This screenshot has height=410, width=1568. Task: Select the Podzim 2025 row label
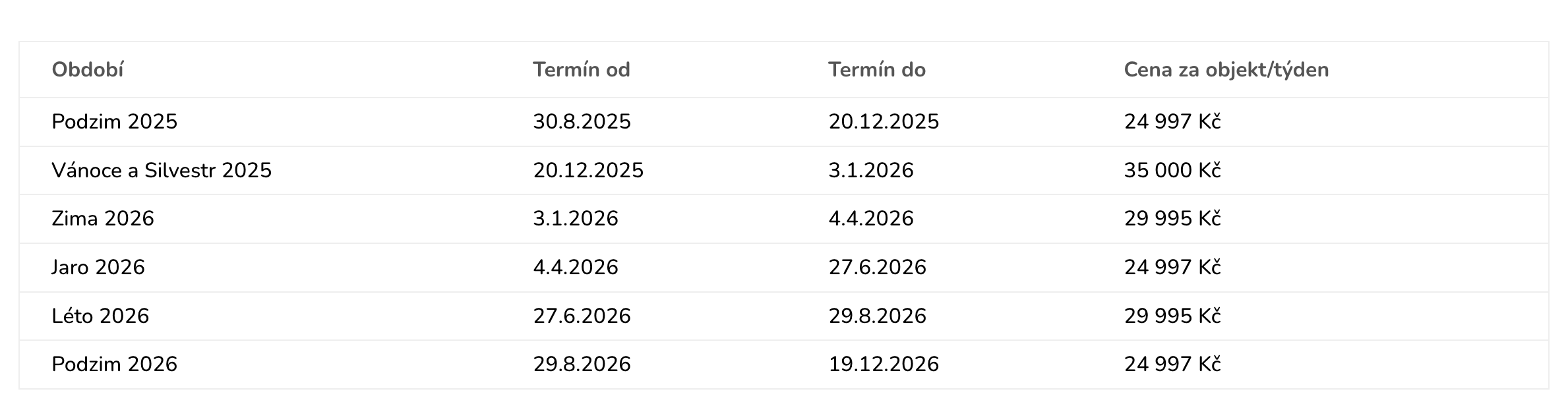[x=114, y=122]
